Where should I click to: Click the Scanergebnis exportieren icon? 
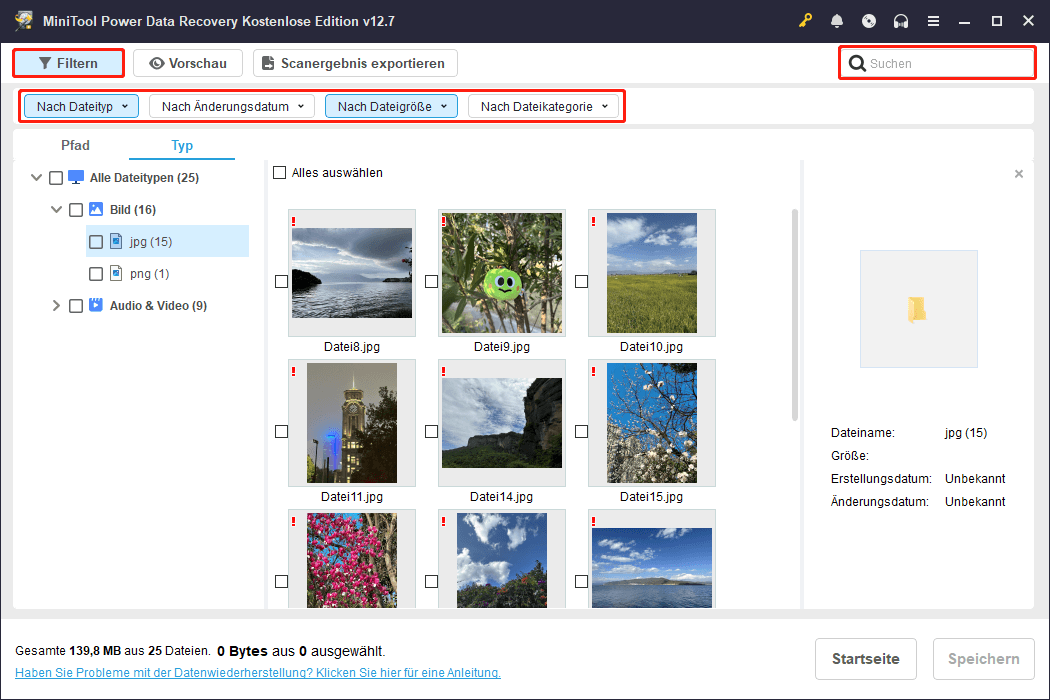(x=266, y=63)
